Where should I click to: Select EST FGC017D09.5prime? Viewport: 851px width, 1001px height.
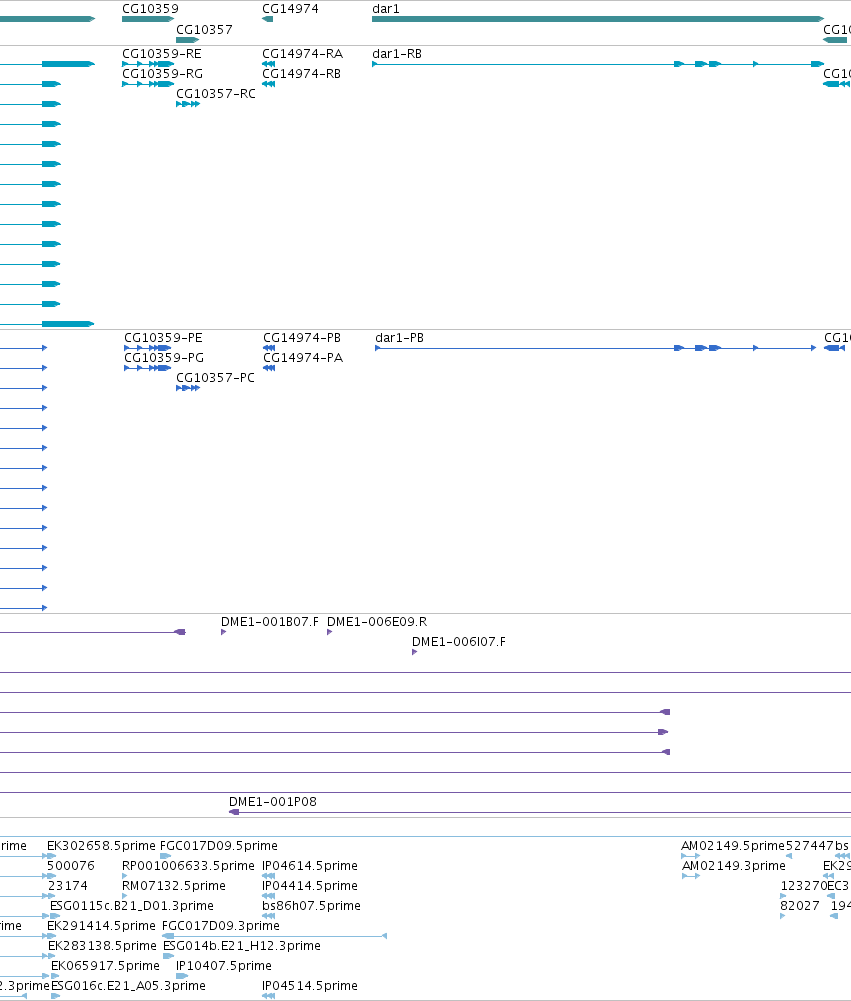coord(219,846)
